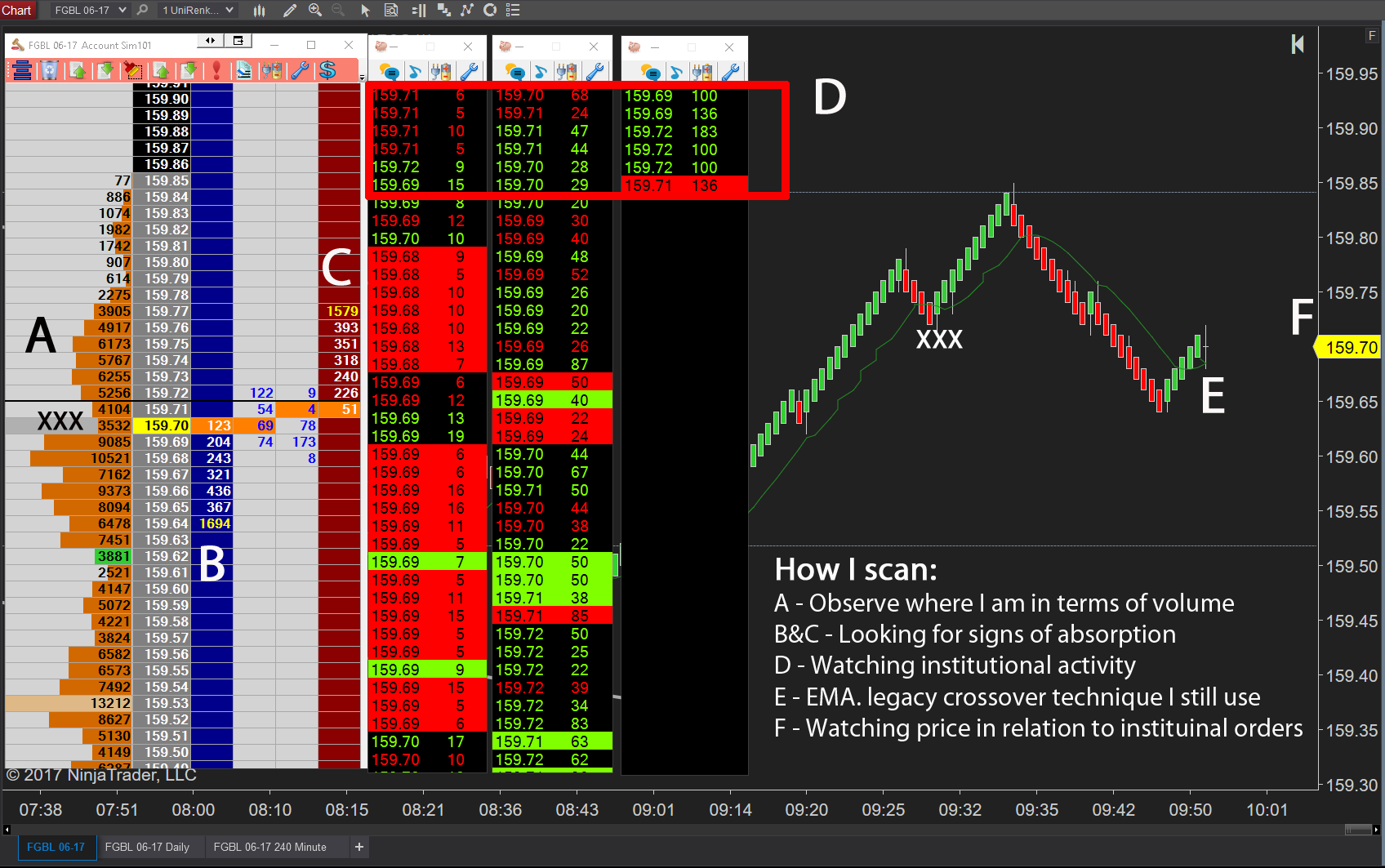Viewport: 1385px width, 868px height.
Task: Expand the DOM toolbar overflow arrow
Action: (362, 78)
